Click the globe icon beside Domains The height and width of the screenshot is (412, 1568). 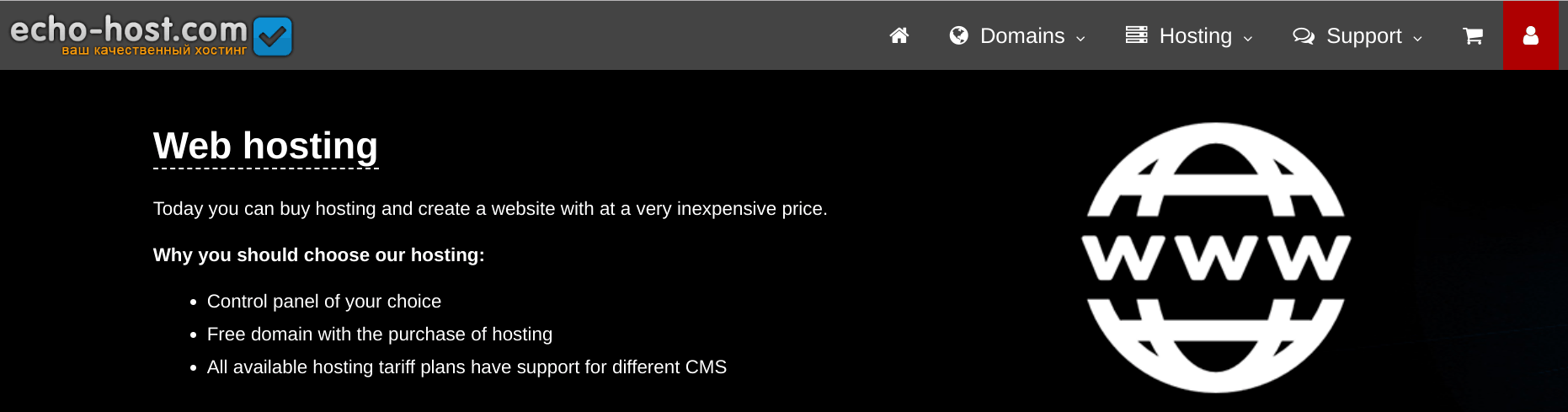[958, 35]
